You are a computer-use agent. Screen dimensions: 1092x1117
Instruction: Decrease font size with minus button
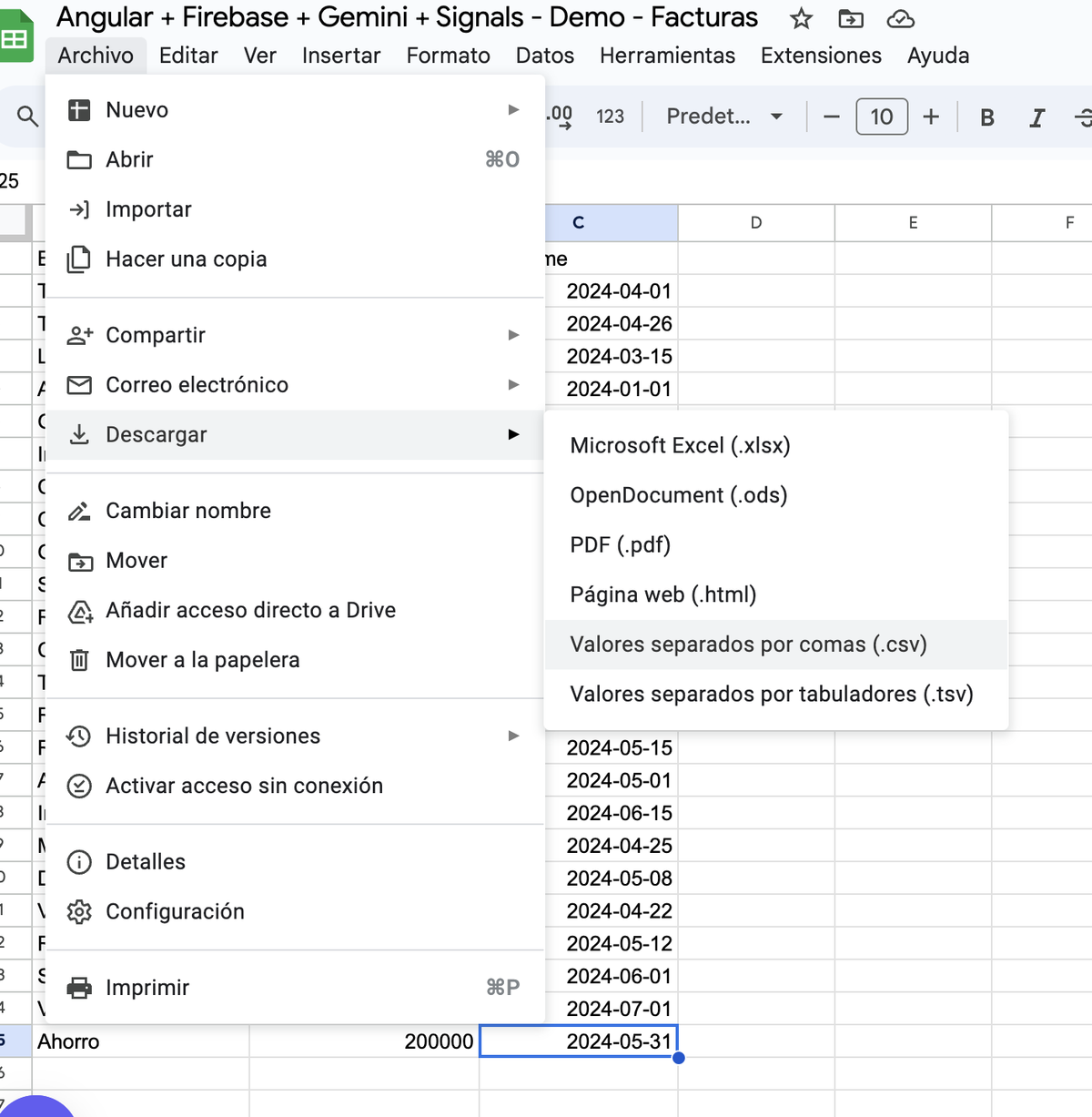tap(832, 117)
